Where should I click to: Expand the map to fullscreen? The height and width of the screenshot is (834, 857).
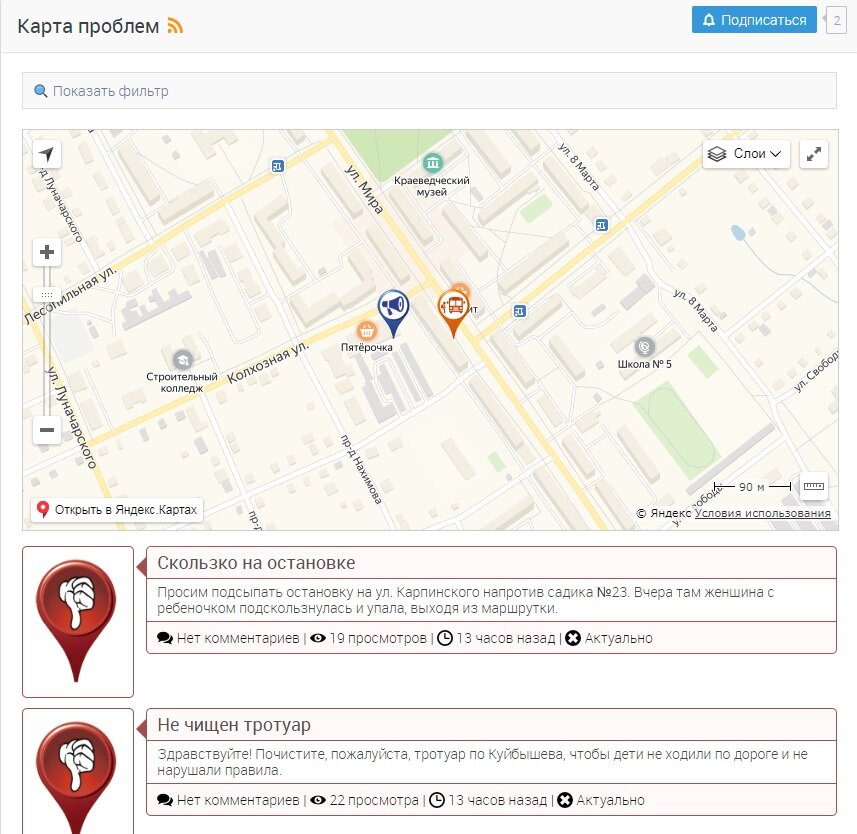pos(814,154)
